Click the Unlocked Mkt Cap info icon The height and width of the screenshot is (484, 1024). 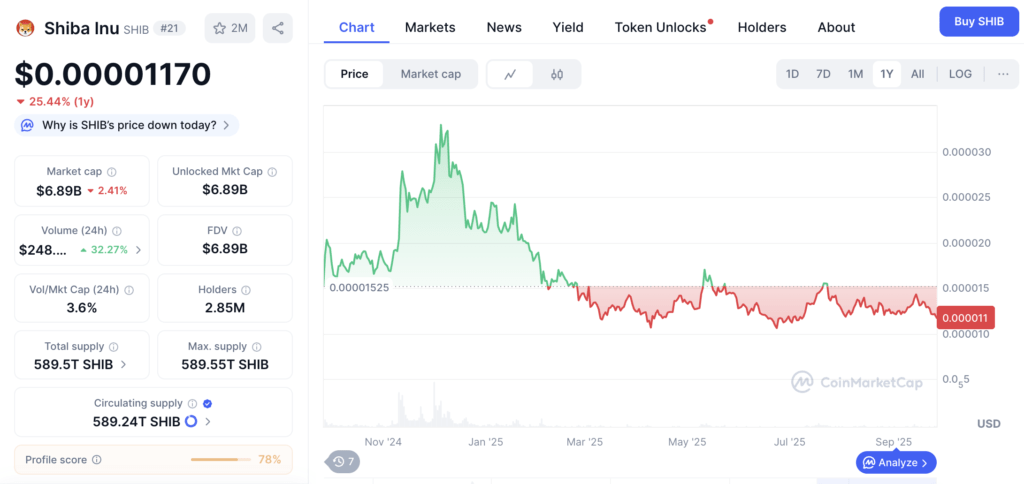[x=272, y=172]
